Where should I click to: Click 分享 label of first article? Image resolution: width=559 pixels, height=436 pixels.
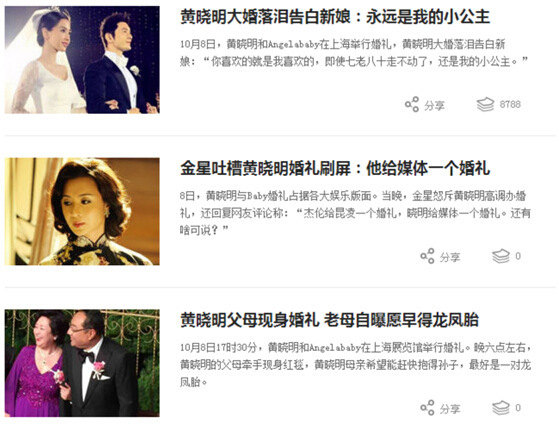pyautogui.click(x=434, y=106)
